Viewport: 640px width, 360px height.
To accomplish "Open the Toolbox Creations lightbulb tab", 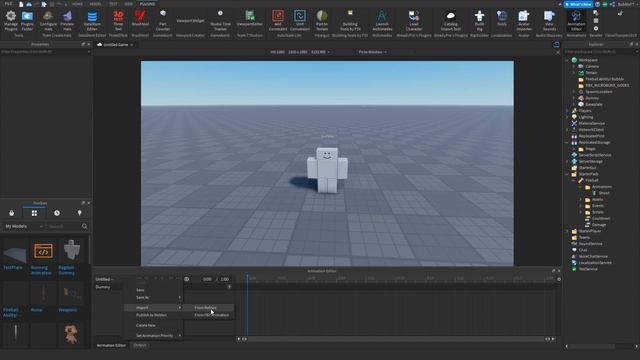I will point(80,213).
